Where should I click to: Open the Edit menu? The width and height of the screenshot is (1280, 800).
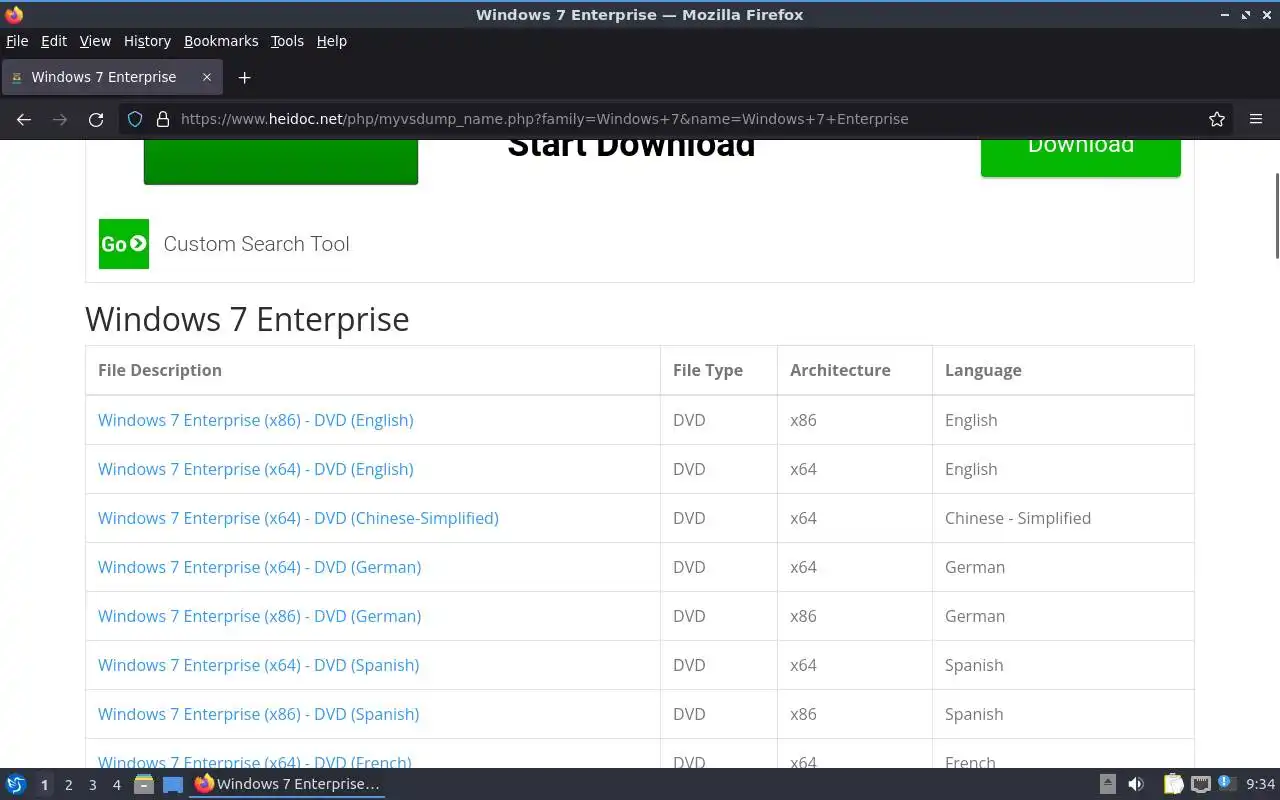[x=54, y=41]
